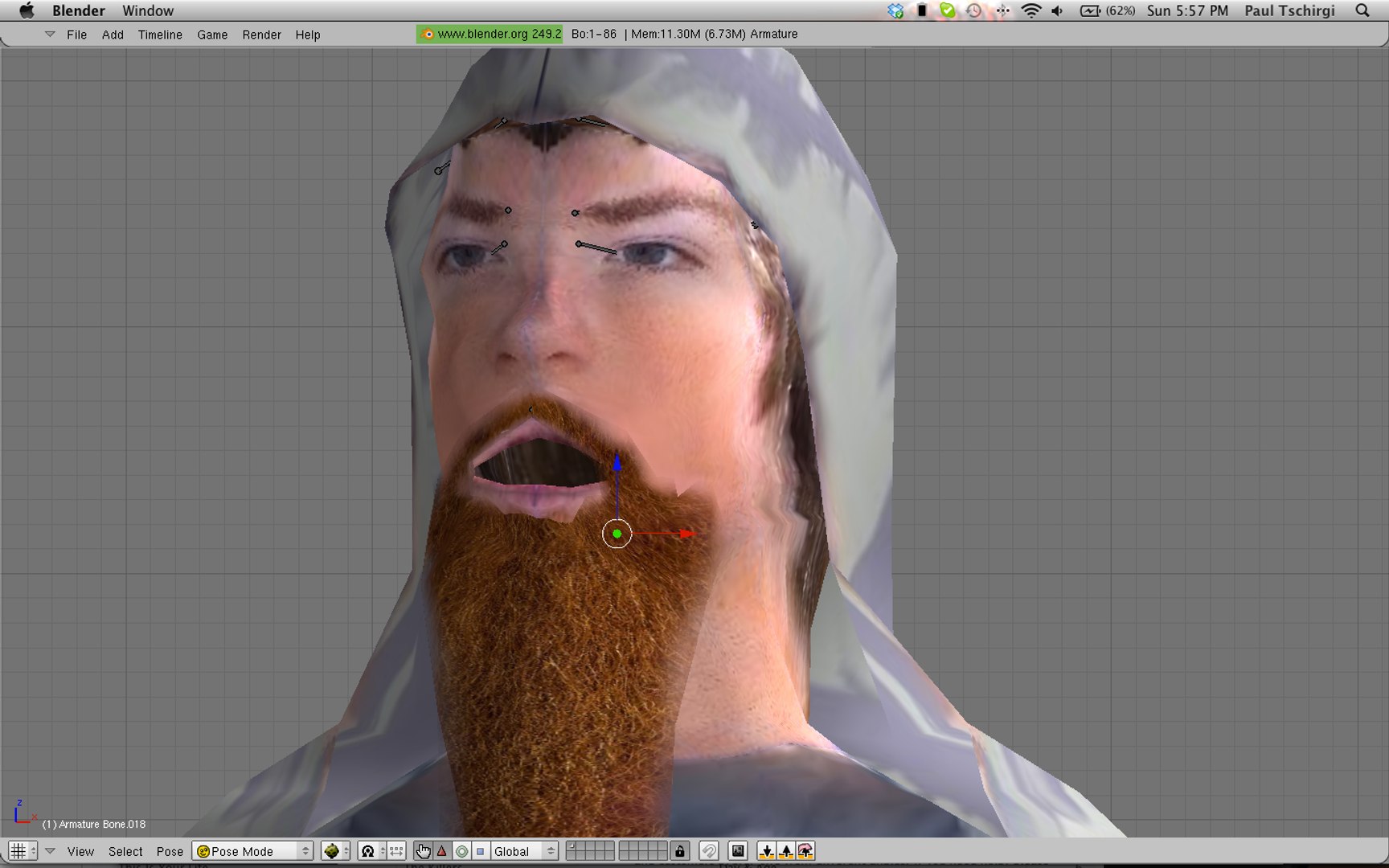
Task: Click the clock Sun 5:57 PM
Action: pyautogui.click(x=1187, y=10)
